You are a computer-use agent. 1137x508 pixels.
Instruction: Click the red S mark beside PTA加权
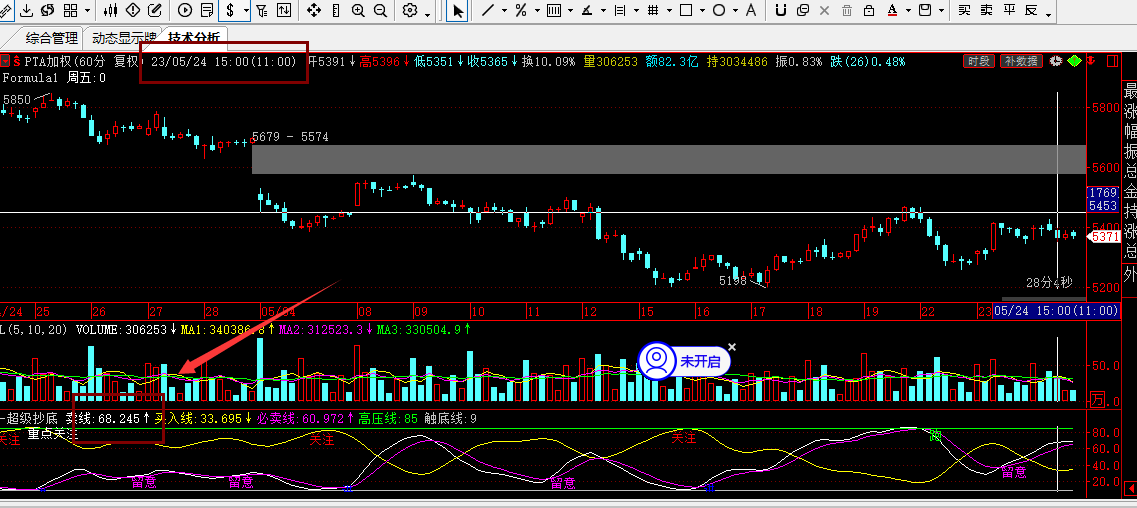(15, 61)
